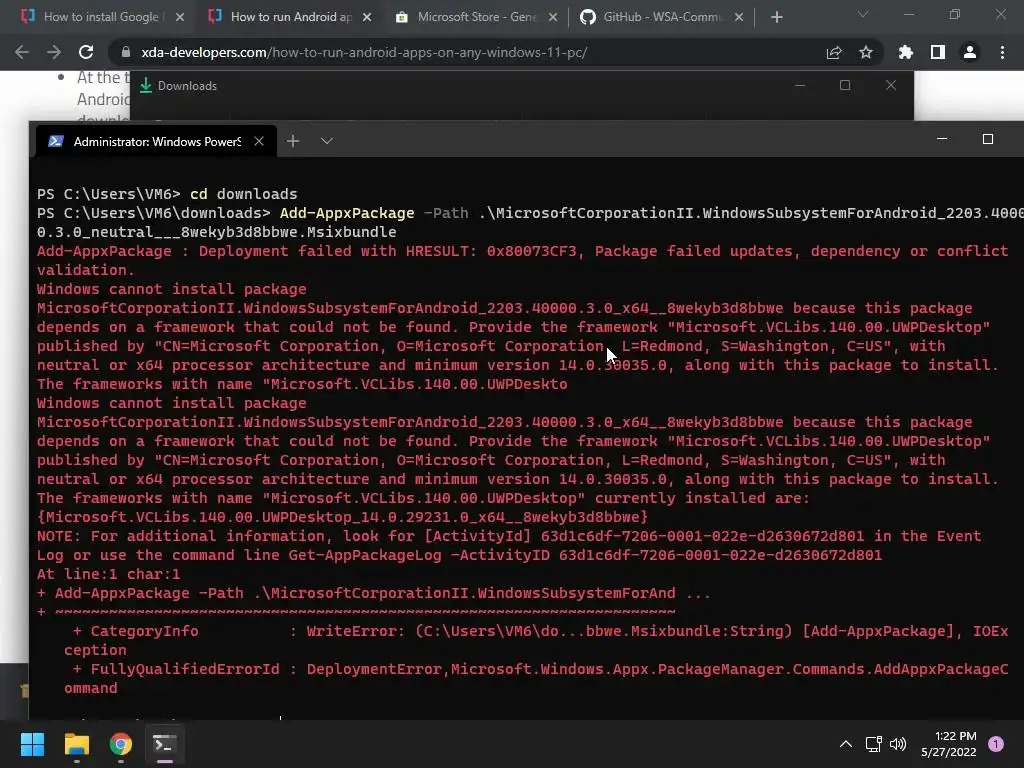Reload the xda-developers page
The image size is (1024, 768).
(x=86, y=52)
